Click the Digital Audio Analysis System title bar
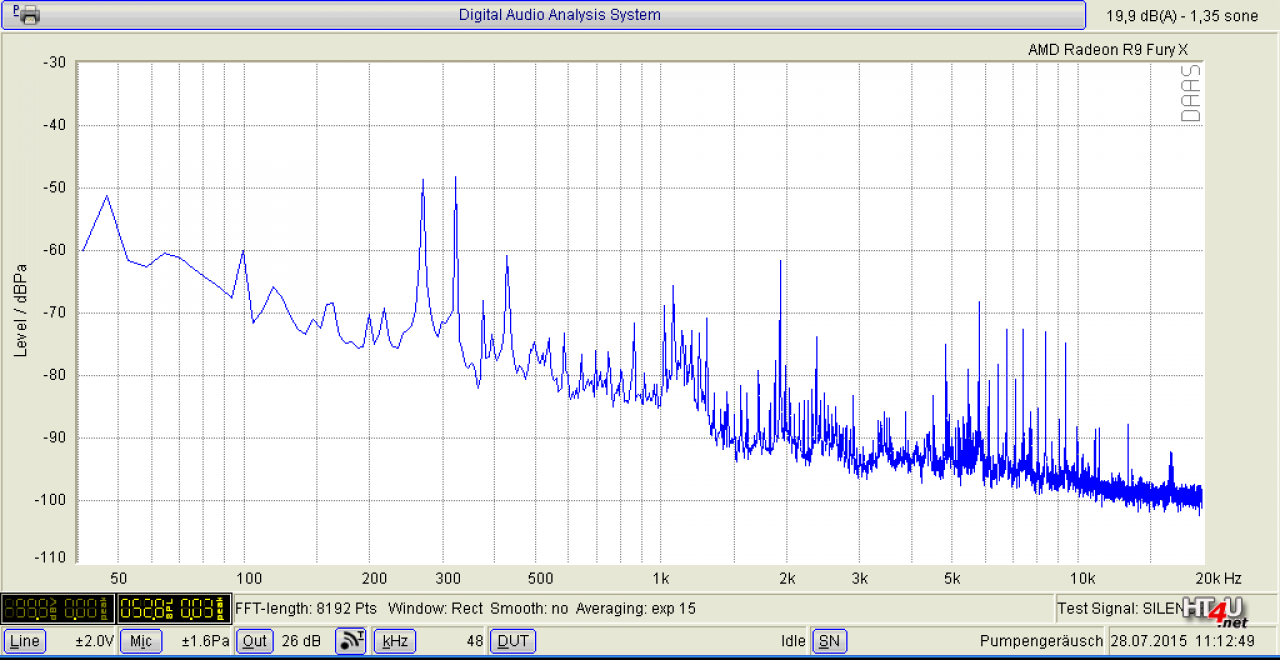The width and height of the screenshot is (1280, 660). [560, 15]
